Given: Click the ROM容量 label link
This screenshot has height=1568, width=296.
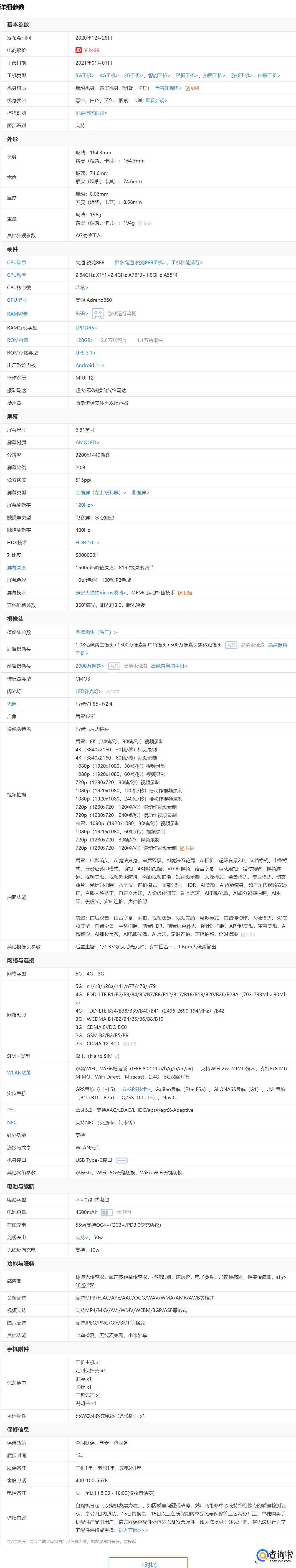Looking at the screenshot, I should point(18,340).
